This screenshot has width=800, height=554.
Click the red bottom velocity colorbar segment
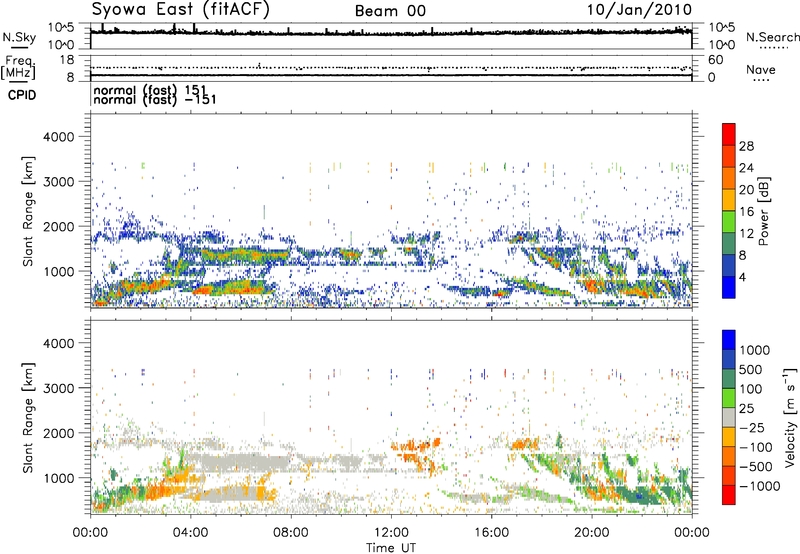pos(729,494)
